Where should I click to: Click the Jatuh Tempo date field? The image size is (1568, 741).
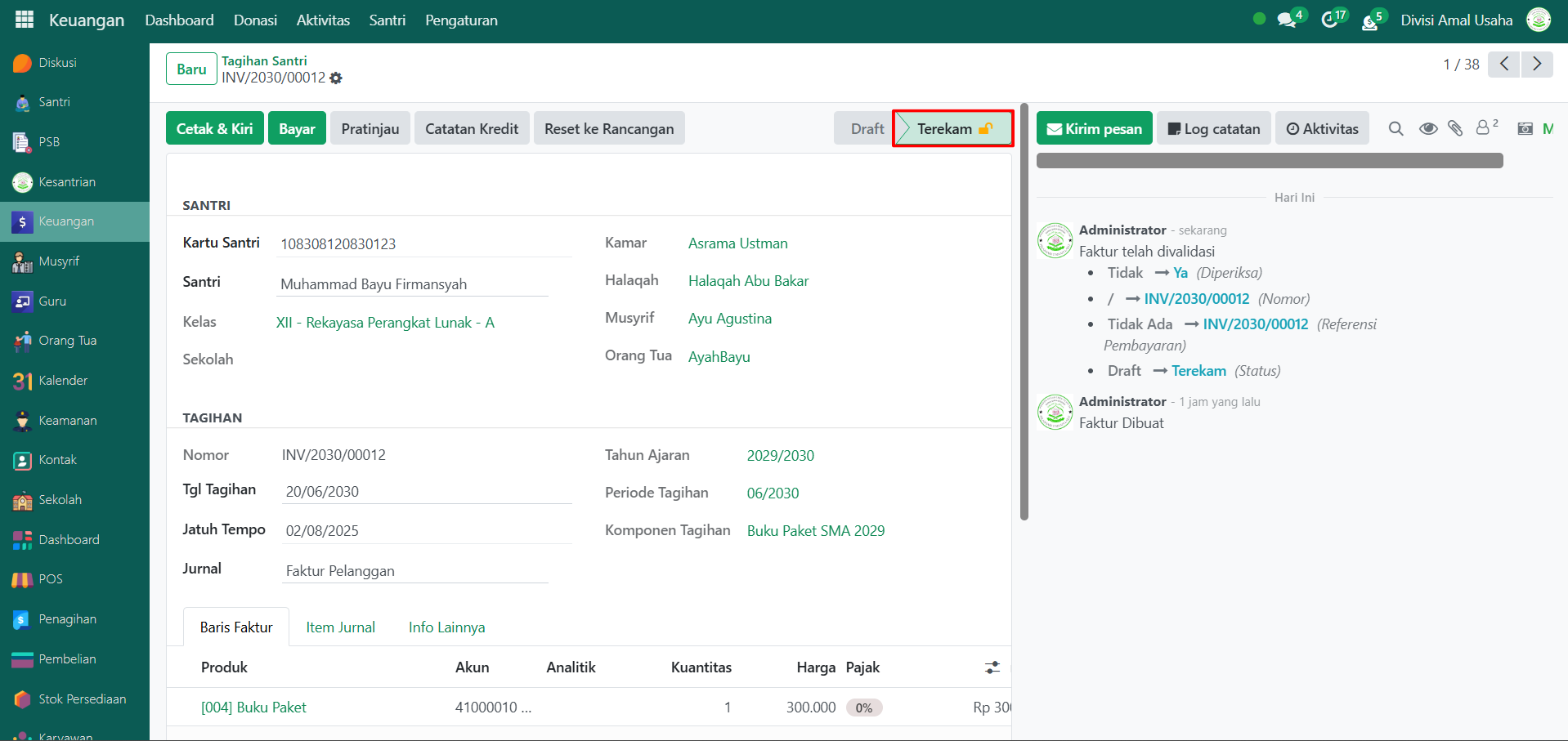(425, 531)
